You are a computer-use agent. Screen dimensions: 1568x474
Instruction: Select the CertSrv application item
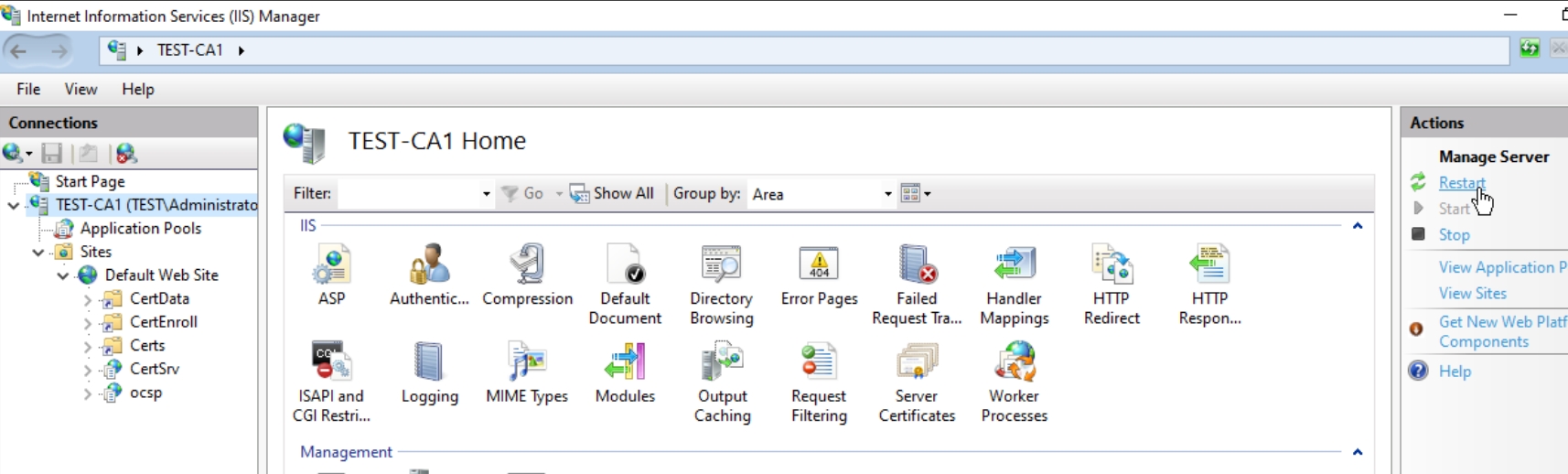click(x=154, y=369)
